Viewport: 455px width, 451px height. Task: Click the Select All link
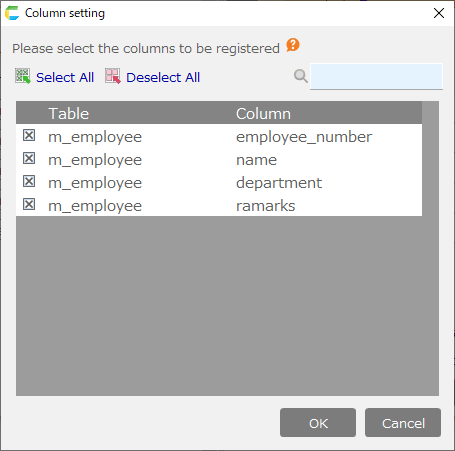pyautogui.click(x=65, y=77)
